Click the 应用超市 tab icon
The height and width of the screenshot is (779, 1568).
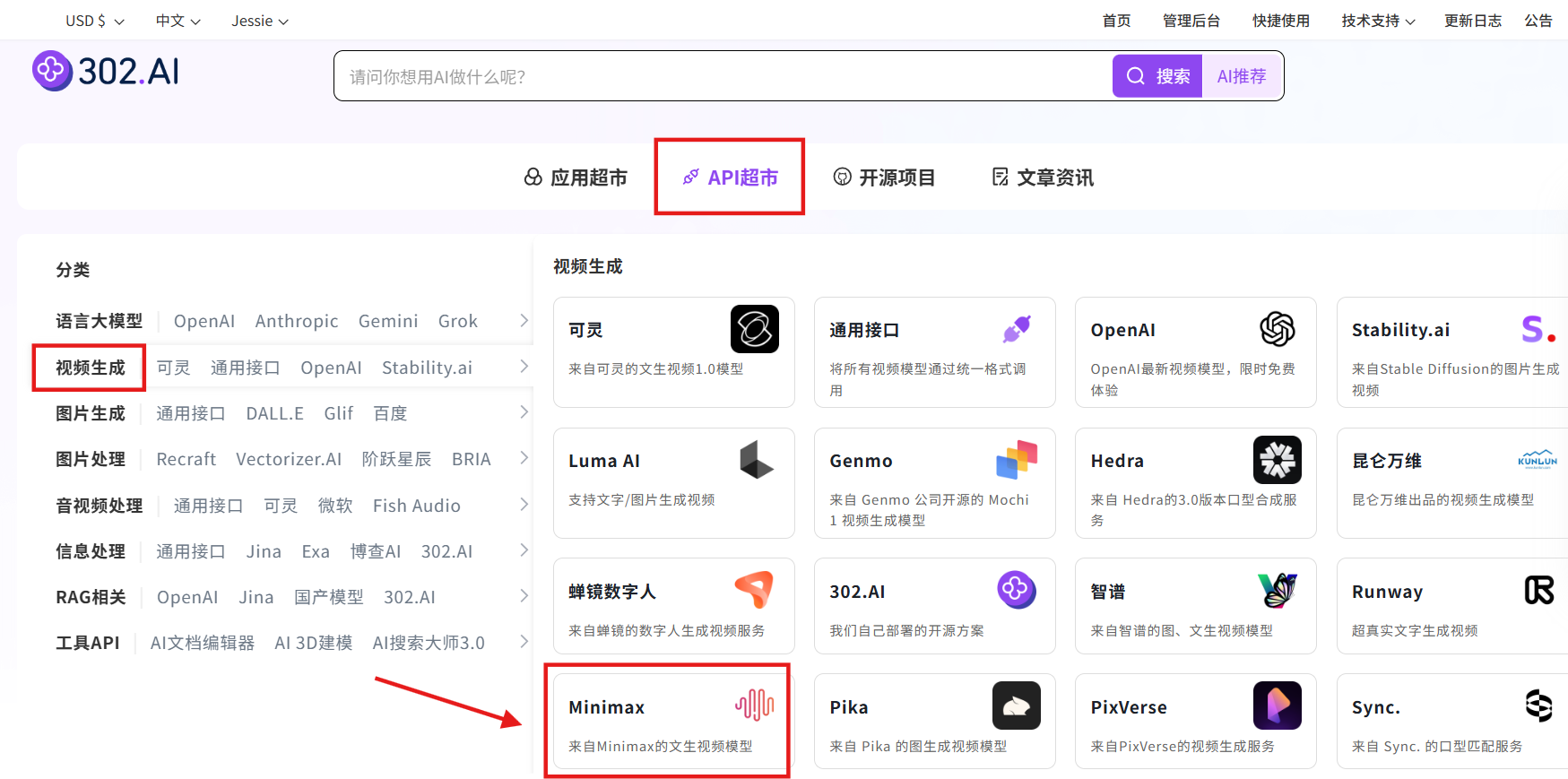pyautogui.click(x=533, y=177)
